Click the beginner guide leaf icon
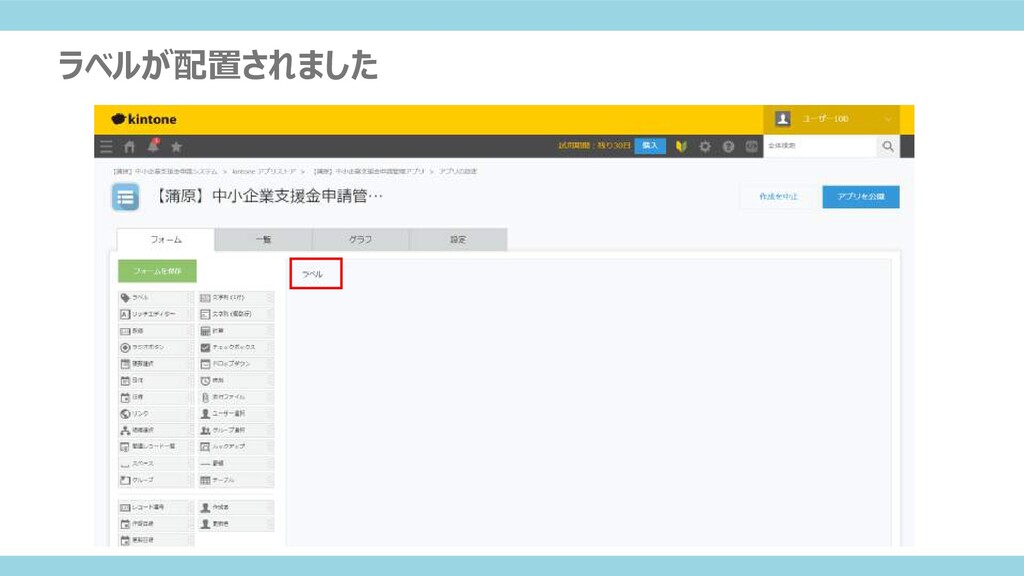Image resolution: width=1024 pixels, height=576 pixels. click(681, 146)
